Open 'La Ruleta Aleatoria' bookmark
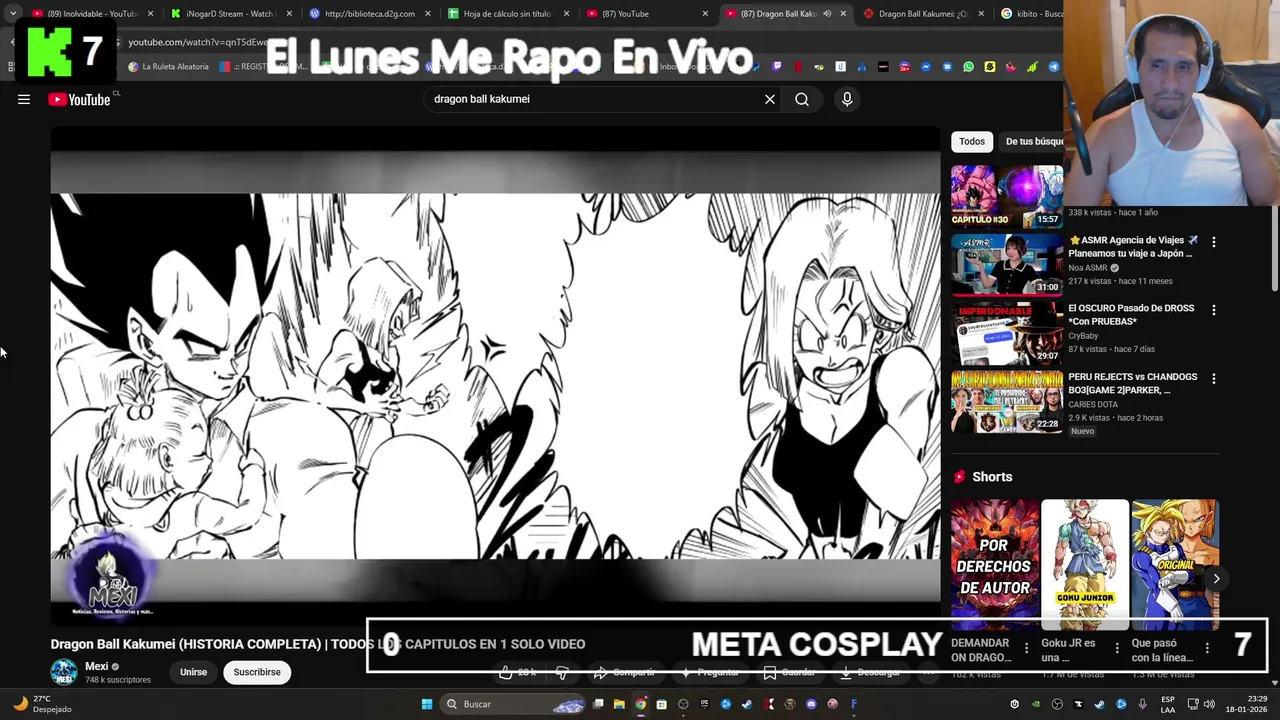This screenshot has width=1280, height=720. click(x=168, y=67)
